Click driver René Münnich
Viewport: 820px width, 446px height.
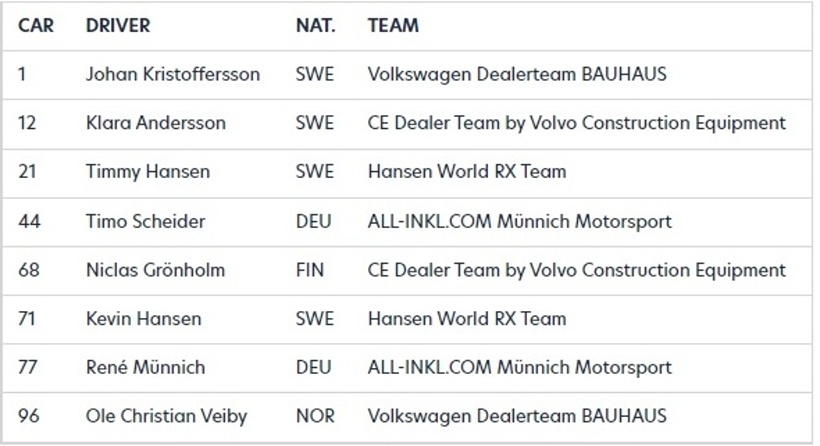tap(145, 367)
